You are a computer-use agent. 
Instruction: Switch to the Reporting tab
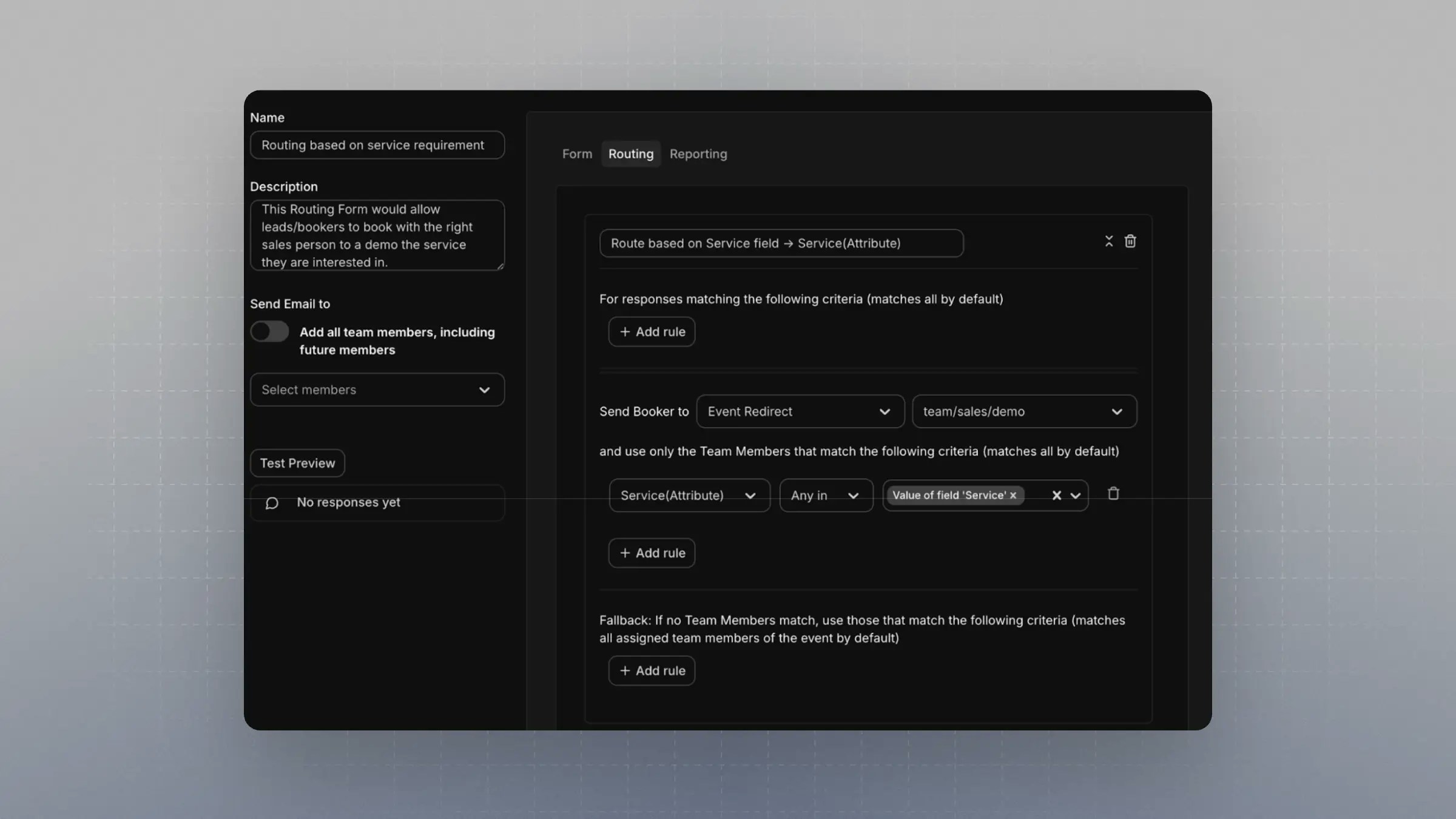pyautogui.click(x=698, y=154)
